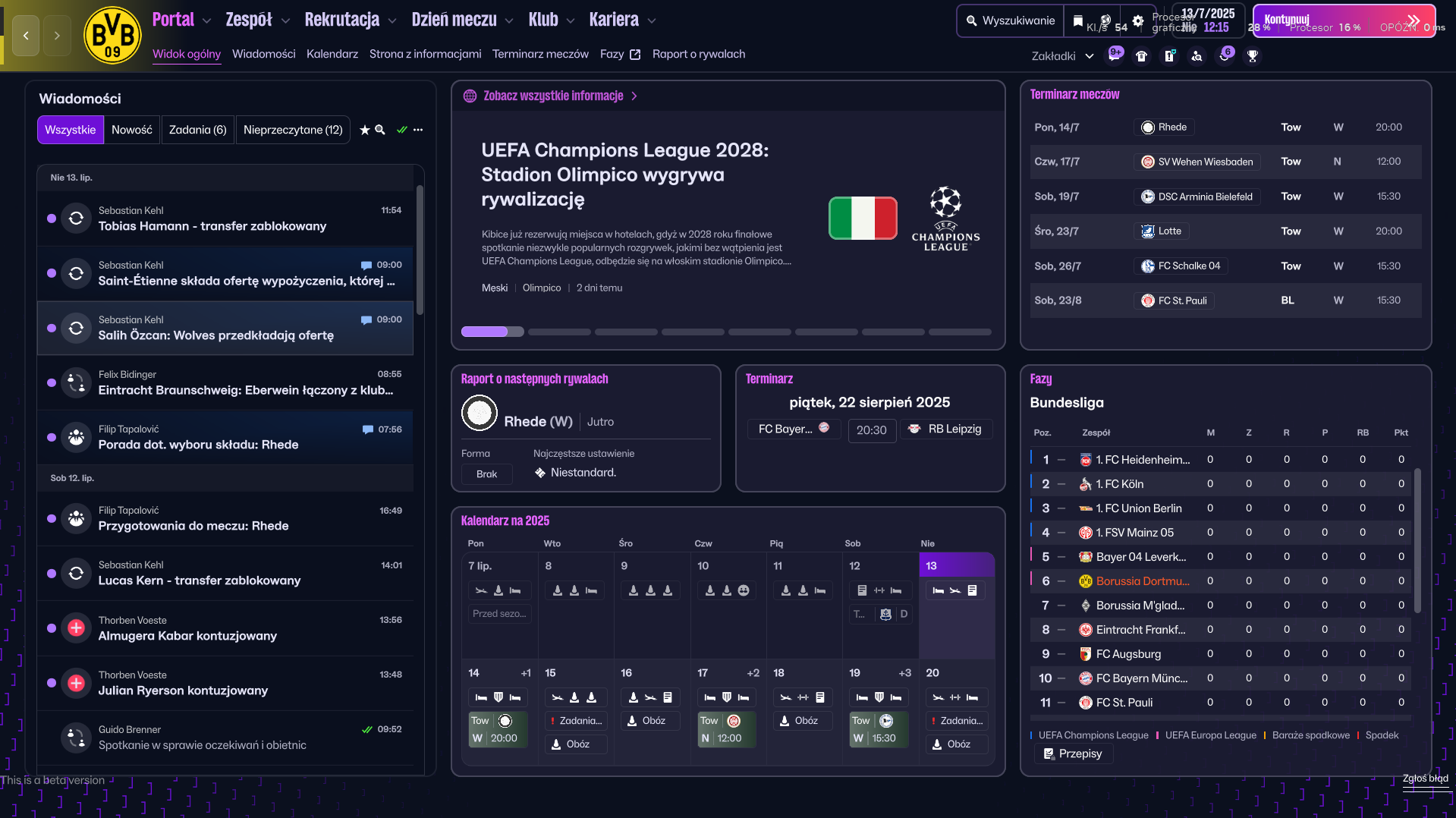The width and height of the screenshot is (1456, 818).
Task: Select the Zadania (6) message filter
Action: click(x=197, y=130)
